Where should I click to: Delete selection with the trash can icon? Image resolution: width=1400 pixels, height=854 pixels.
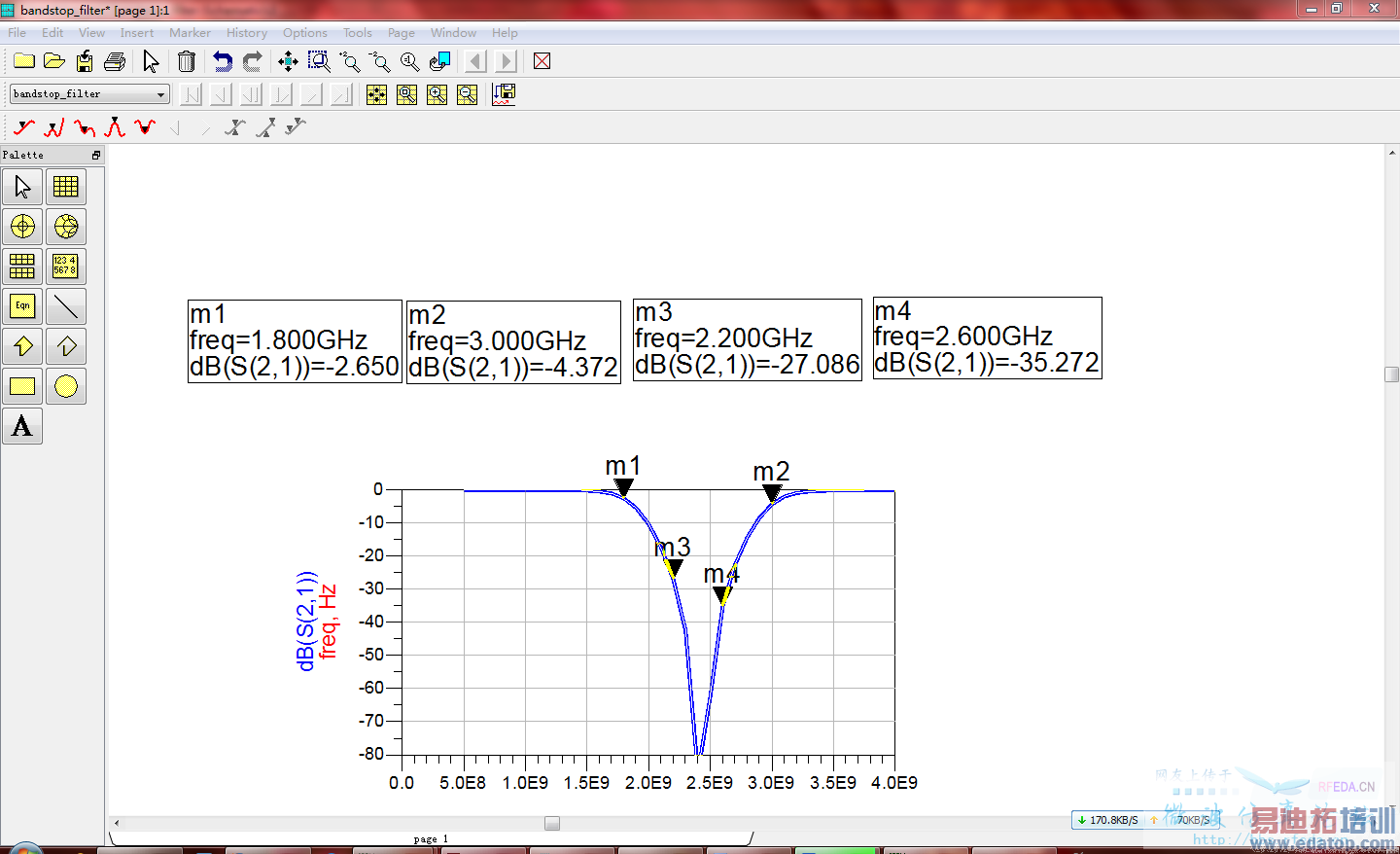pyautogui.click(x=187, y=61)
